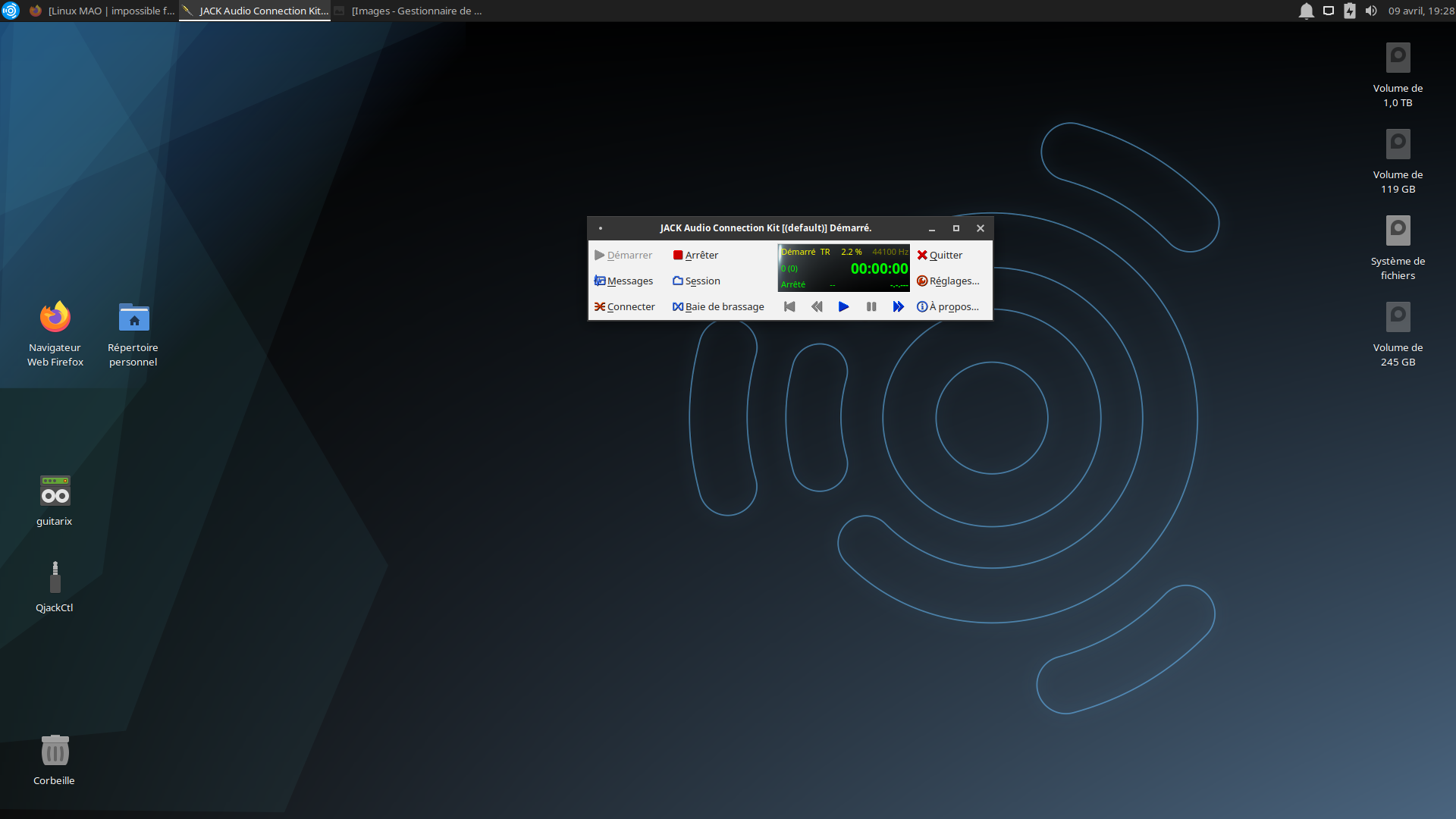
Task: Open the Corbeille trash icon
Action: pos(55,752)
